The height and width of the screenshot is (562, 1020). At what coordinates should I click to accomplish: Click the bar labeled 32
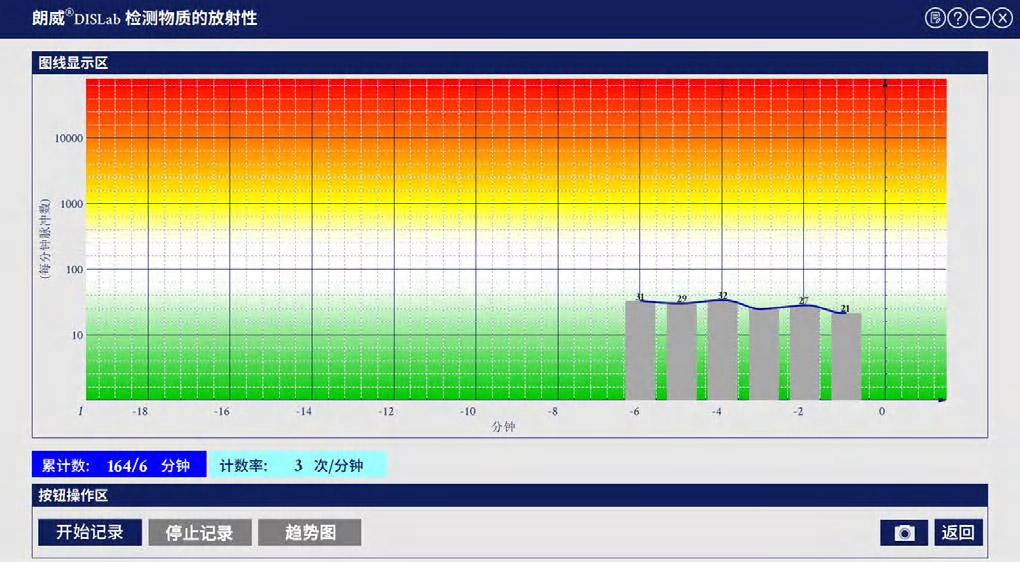tap(722, 350)
